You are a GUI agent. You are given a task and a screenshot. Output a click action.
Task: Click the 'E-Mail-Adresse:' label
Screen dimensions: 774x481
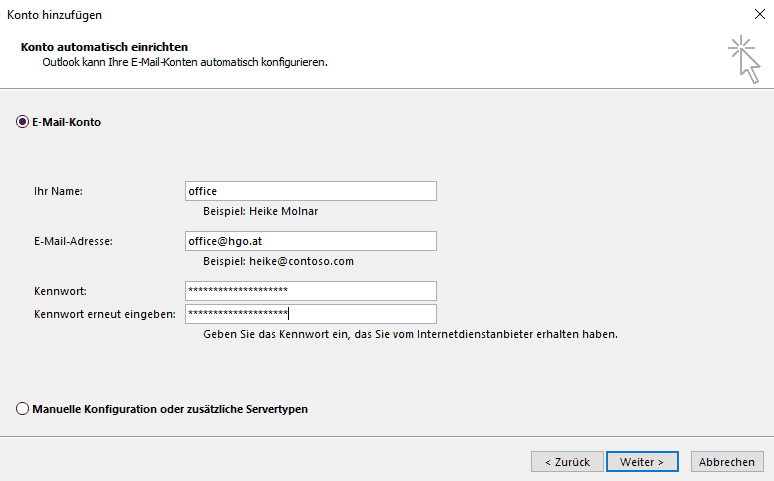[73, 241]
